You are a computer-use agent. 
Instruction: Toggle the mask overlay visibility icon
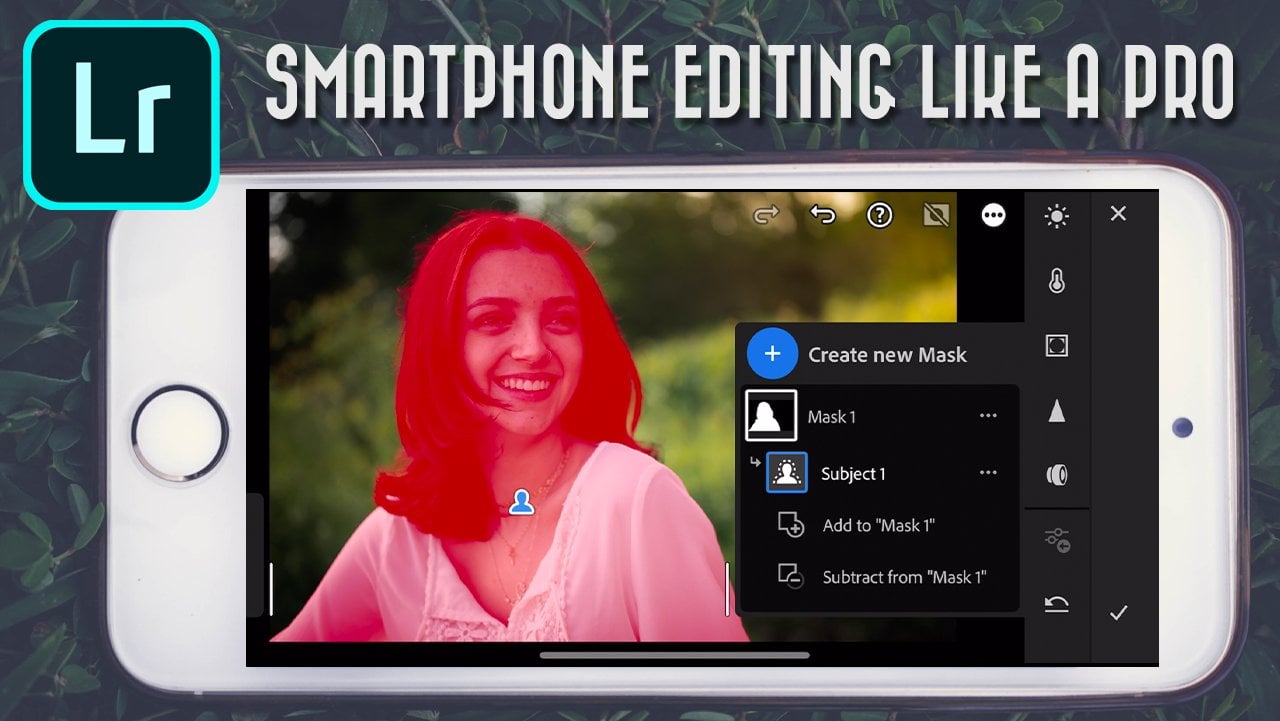936,215
